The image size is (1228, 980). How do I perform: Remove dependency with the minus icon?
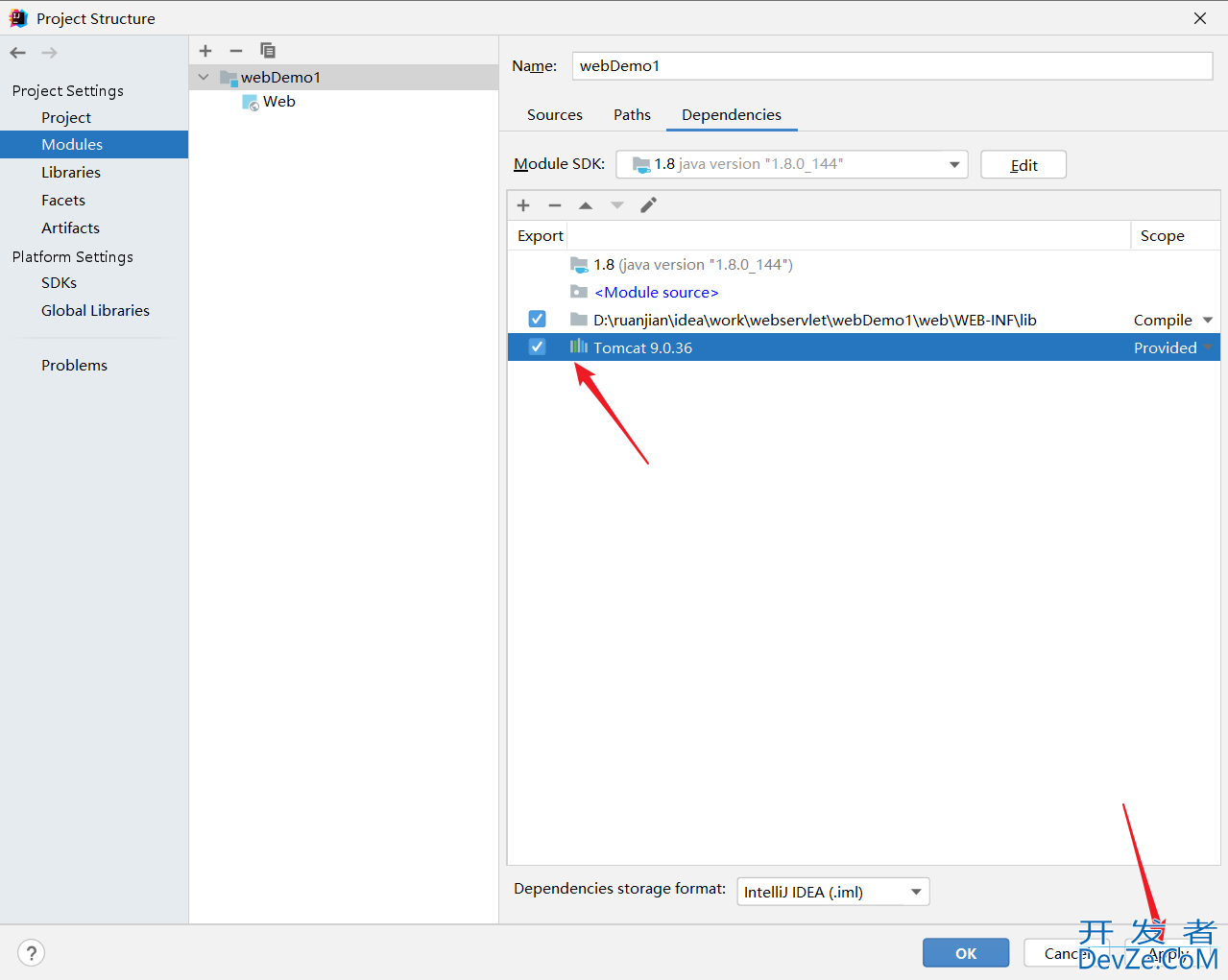(x=554, y=205)
